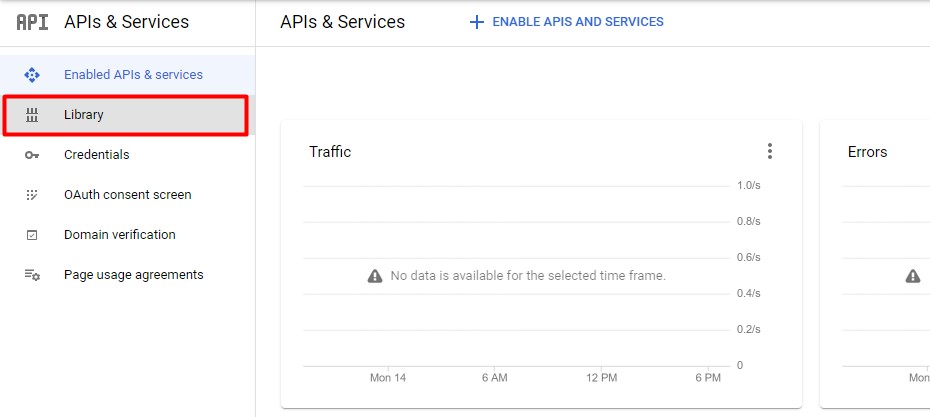Click the Page usage agreements icon
This screenshot has width=930, height=417.
tap(32, 275)
